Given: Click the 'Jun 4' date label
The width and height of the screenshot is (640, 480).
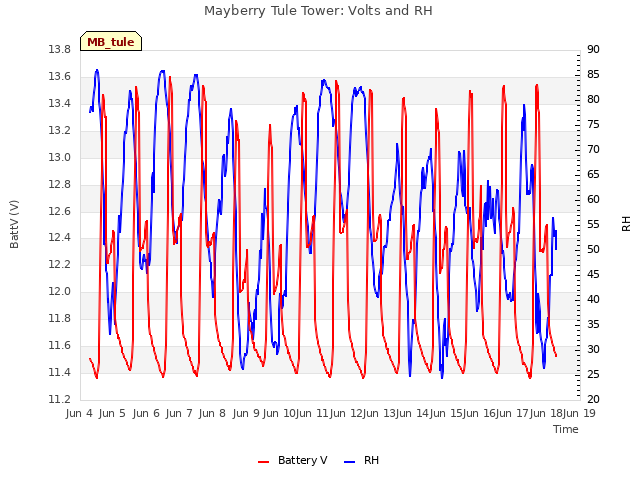Looking at the screenshot, I should [x=79, y=413].
